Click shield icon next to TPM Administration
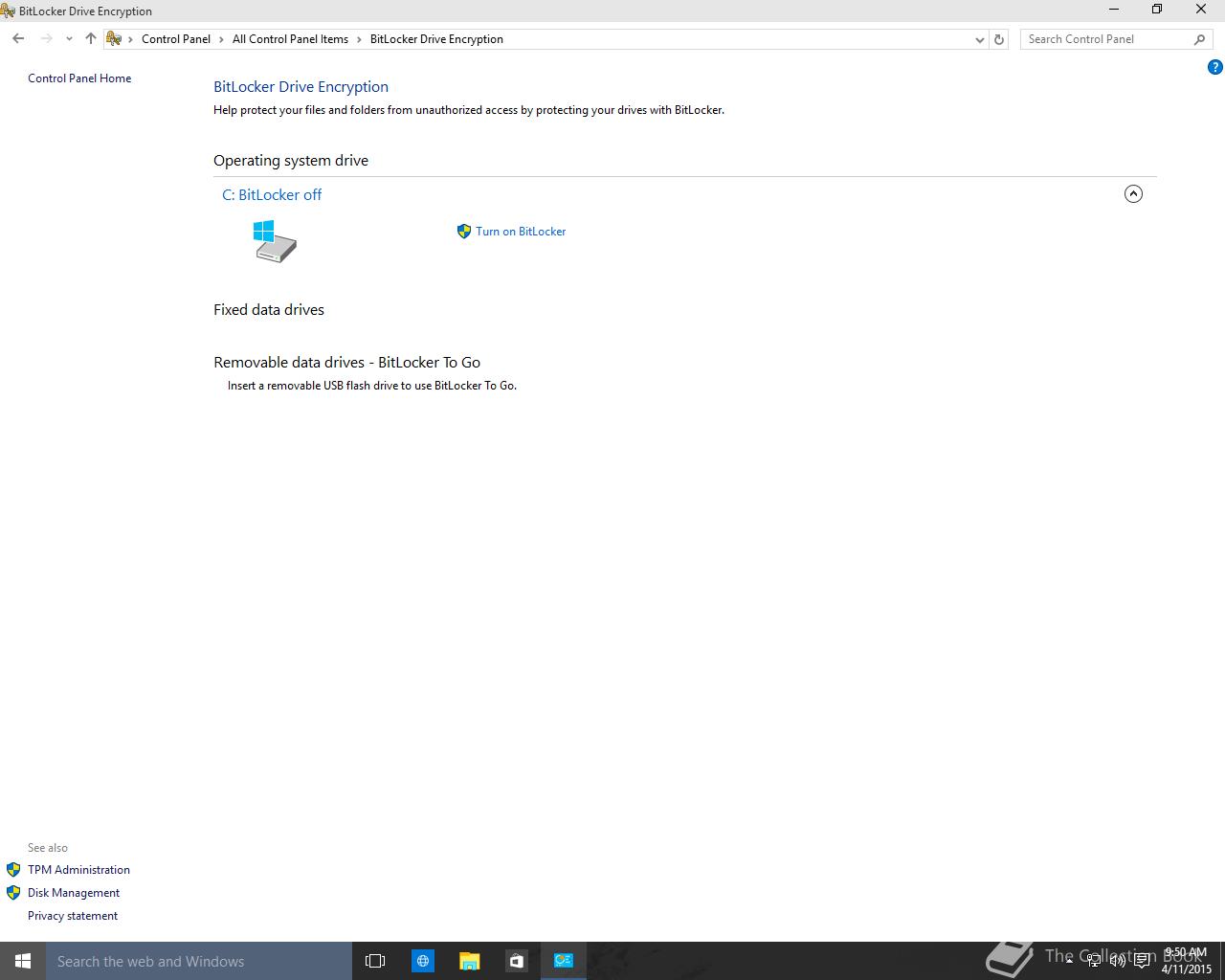The width and height of the screenshot is (1225, 980). click(13, 870)
